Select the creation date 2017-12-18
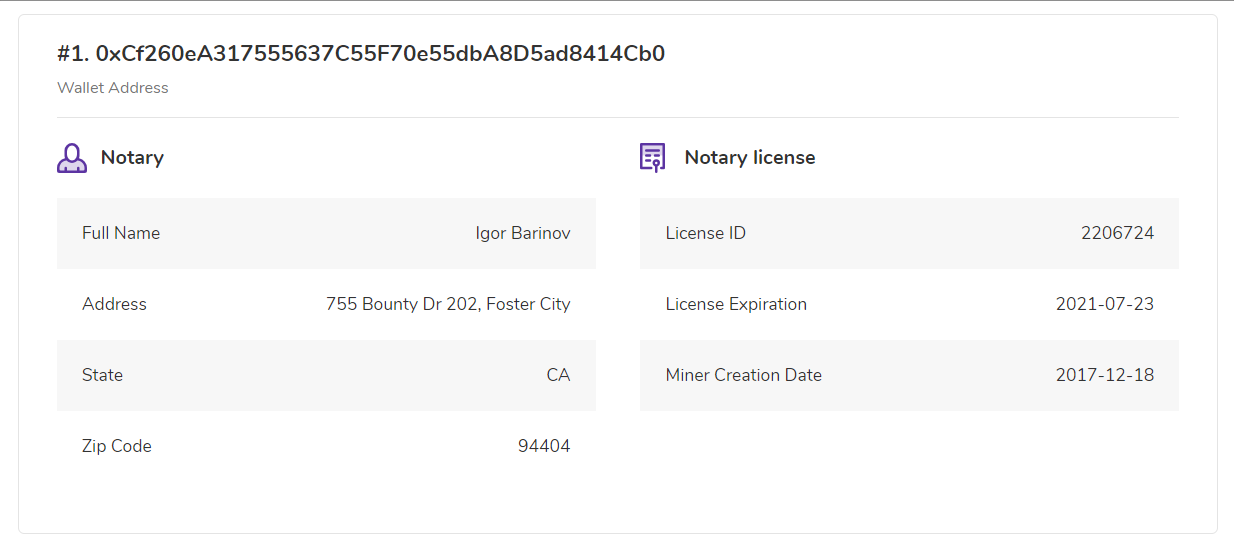 point(1105,375)
